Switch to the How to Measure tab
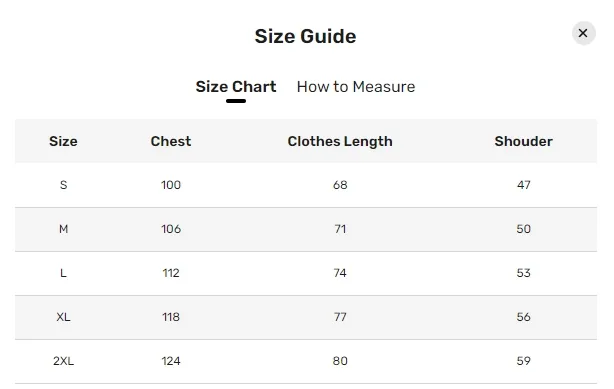This screenshot has width=614, height=389. 356,87
